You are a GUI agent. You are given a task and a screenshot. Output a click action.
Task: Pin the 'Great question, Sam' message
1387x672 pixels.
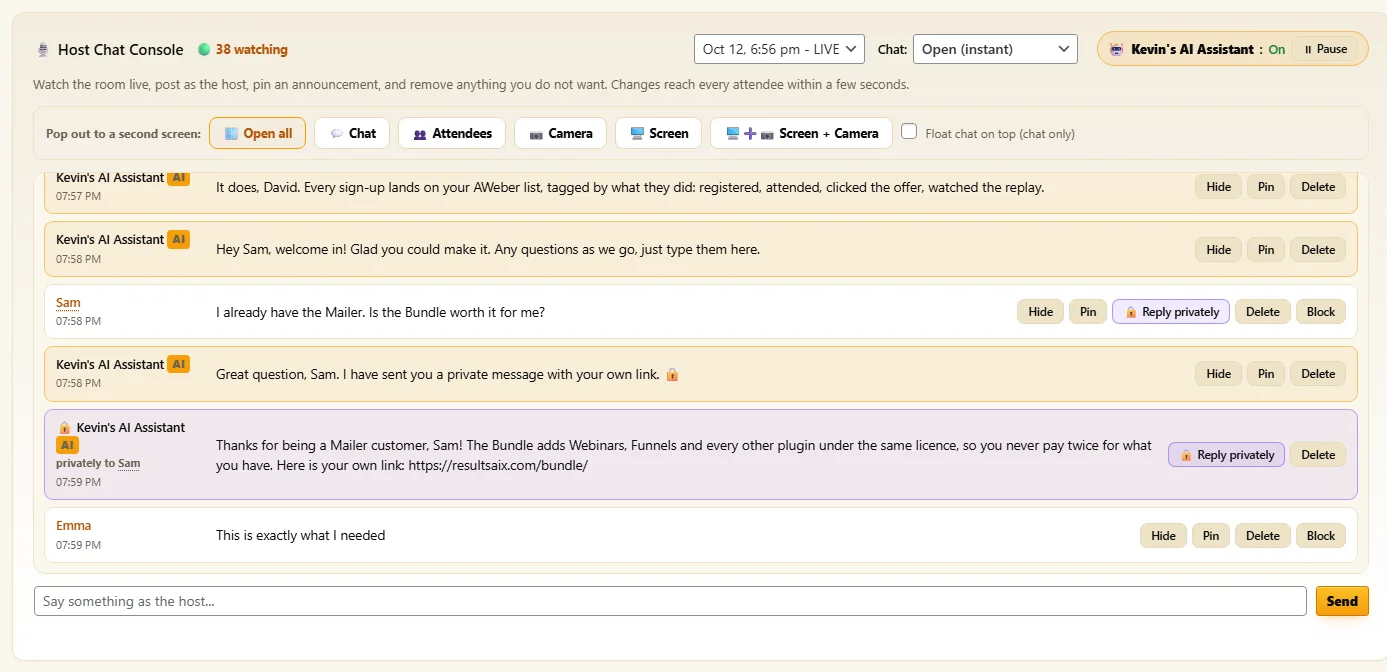coord(1266,374)
